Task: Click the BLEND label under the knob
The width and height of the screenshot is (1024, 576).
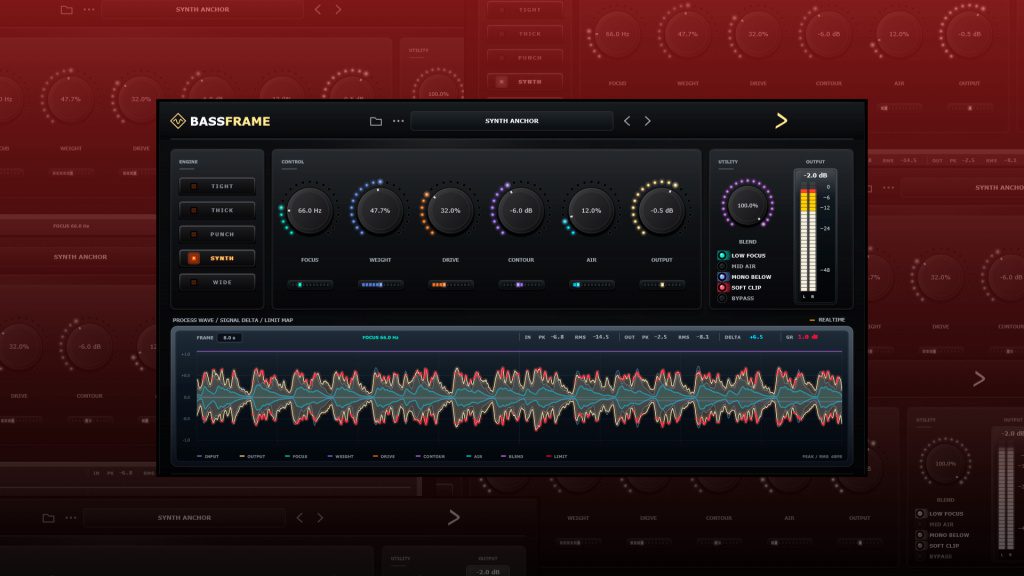Action: [747, 242]
